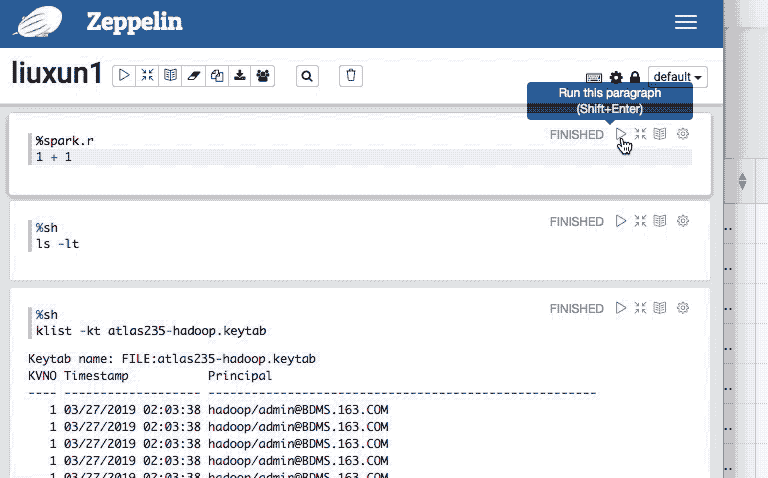Click FINISHED status of klist paragraph

click(576, 309)
